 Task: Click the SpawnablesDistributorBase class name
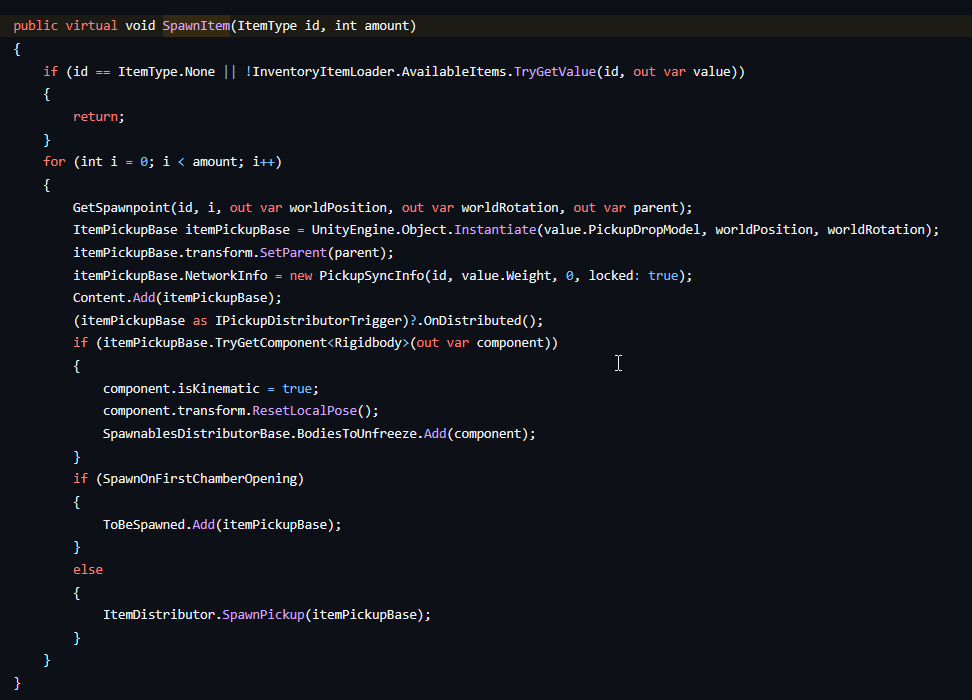coord(196,434)
